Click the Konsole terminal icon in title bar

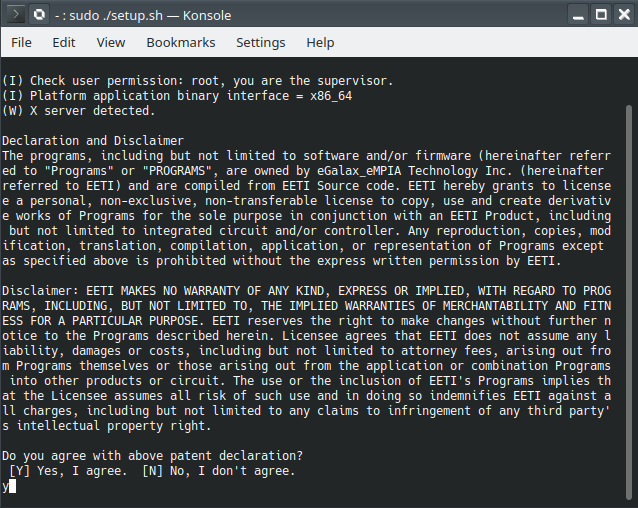[x=15, y=15]
